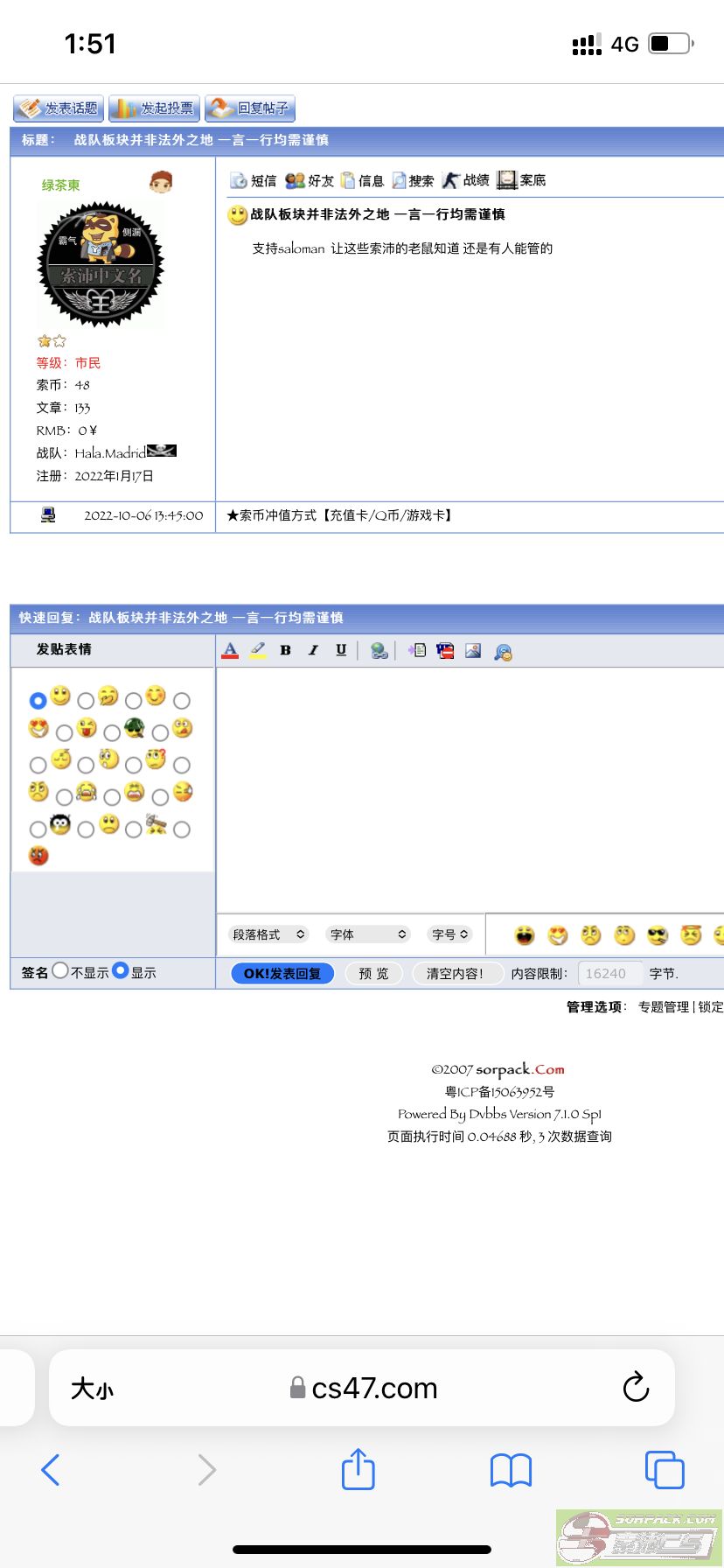Viewport: 724px width, 1568px height.
Task: Select the 不显示 signature radio button
Action: pos(60,970)
